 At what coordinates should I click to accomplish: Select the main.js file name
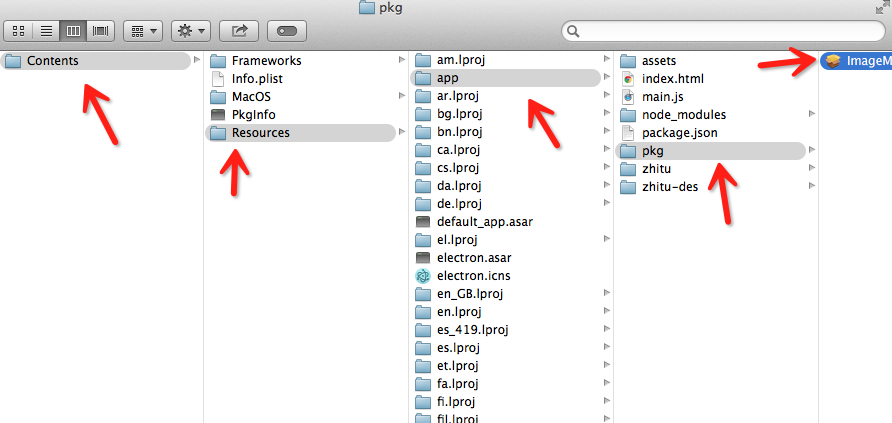click(662, 97)
